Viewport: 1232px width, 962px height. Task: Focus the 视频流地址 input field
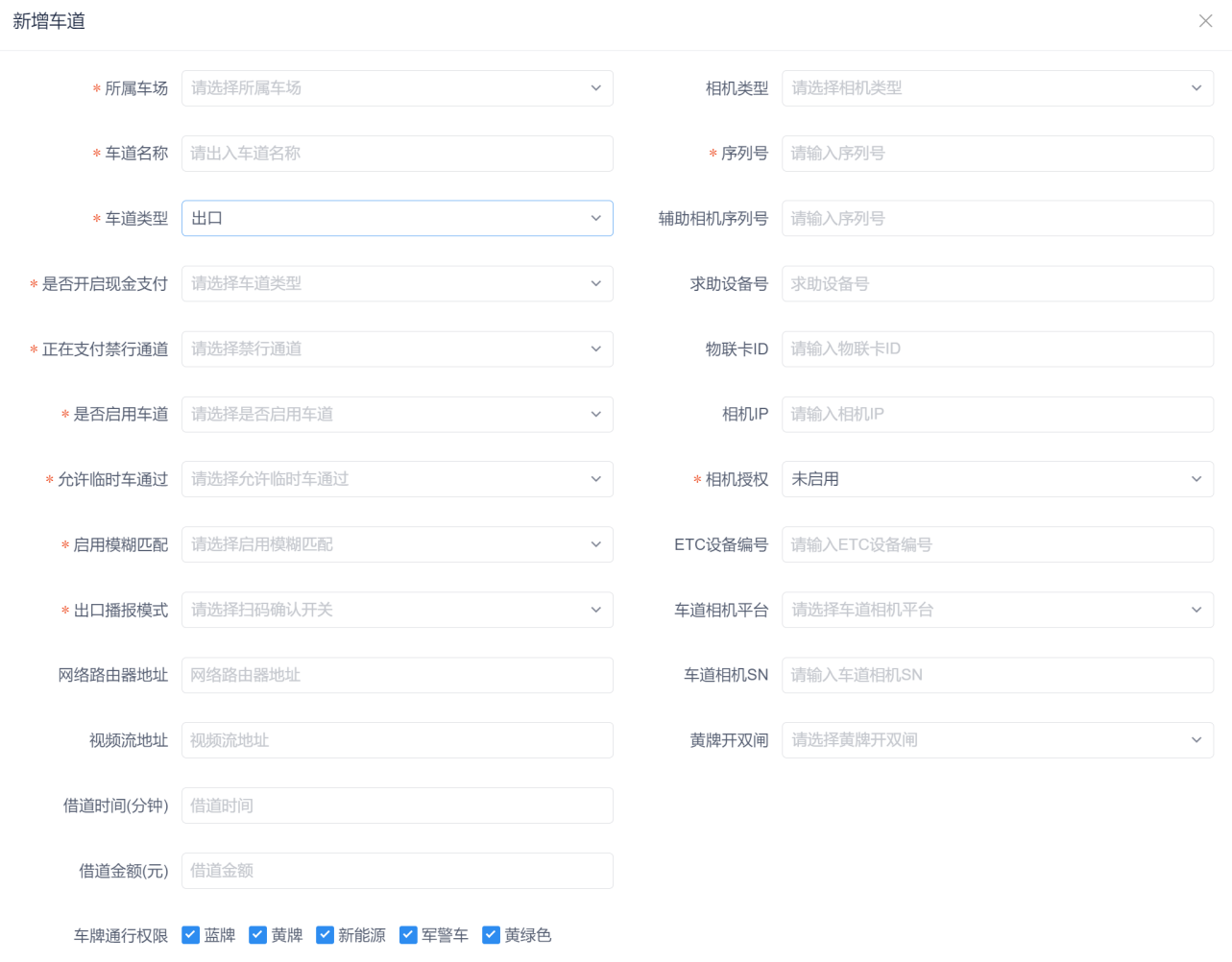click(398, 740)
